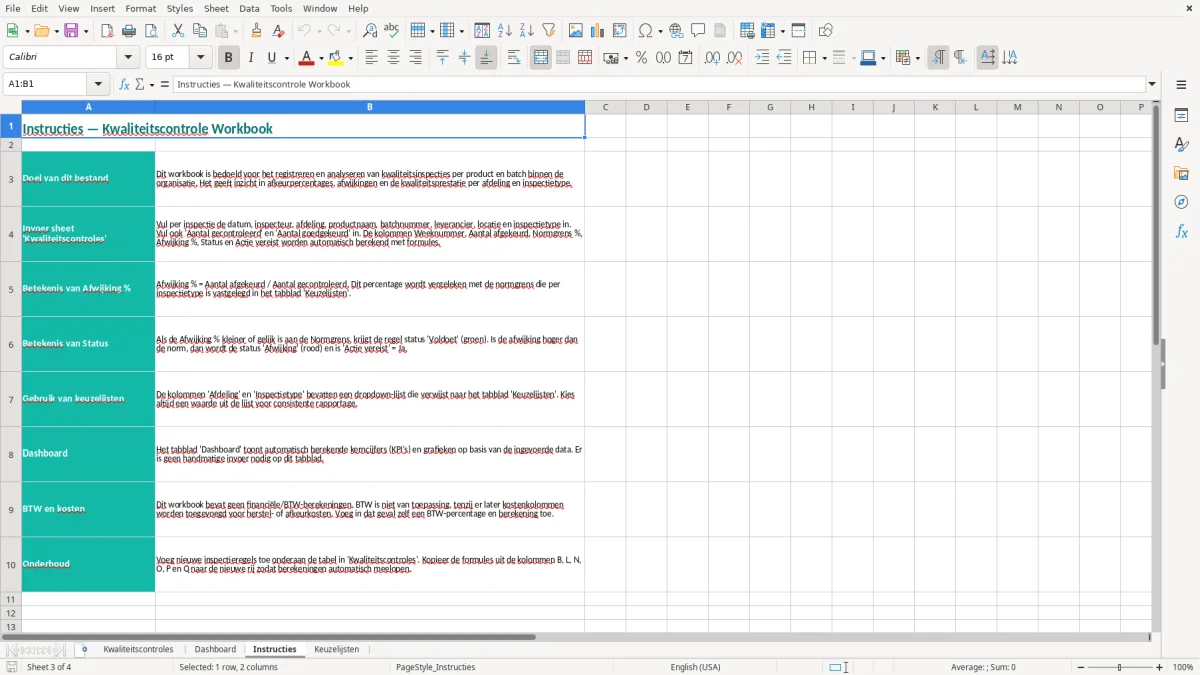This screenshot has width=1200, height=675.
Task: Insert a hyperlink
Action: click(676, 31)
